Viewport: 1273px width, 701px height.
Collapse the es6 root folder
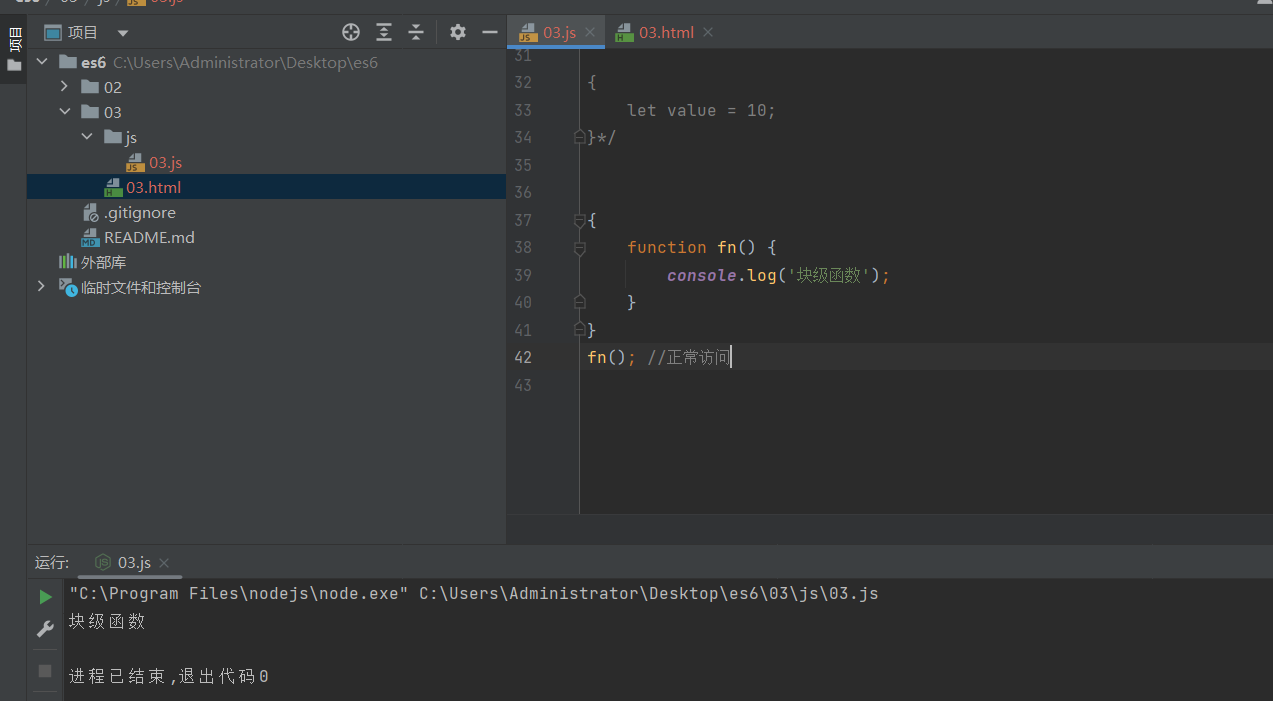42,62
